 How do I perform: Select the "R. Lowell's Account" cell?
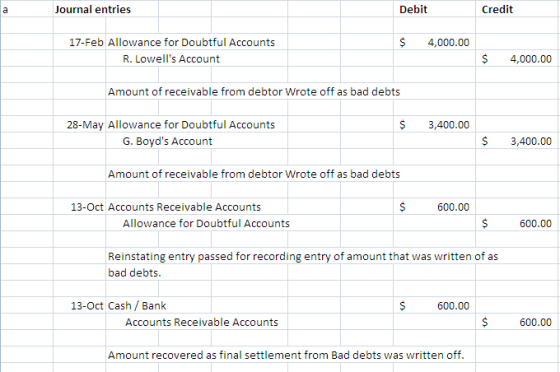[171, 59]
